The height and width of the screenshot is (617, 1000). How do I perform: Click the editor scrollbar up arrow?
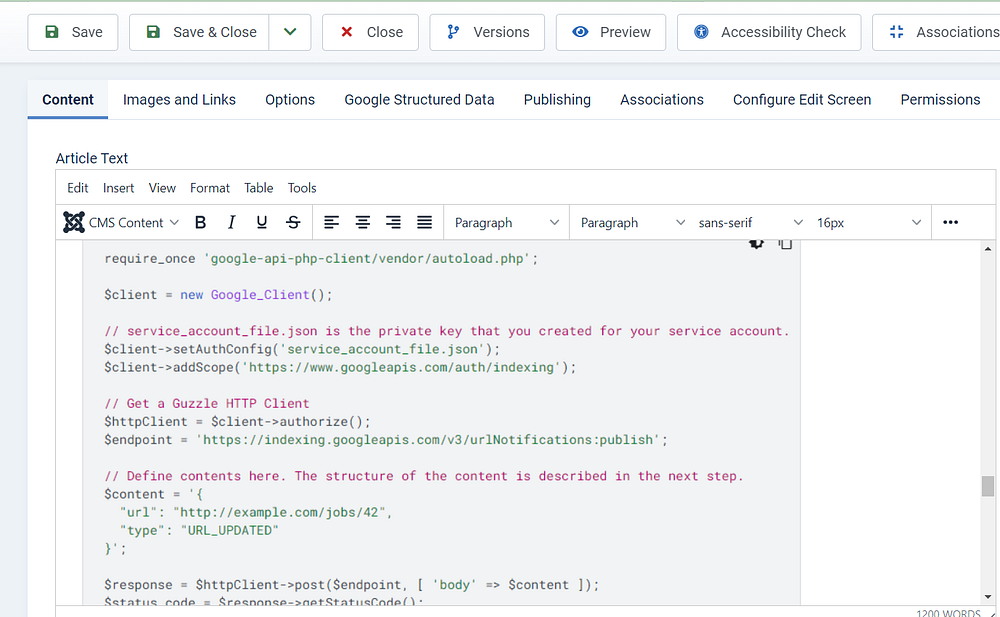click(988, 249)
